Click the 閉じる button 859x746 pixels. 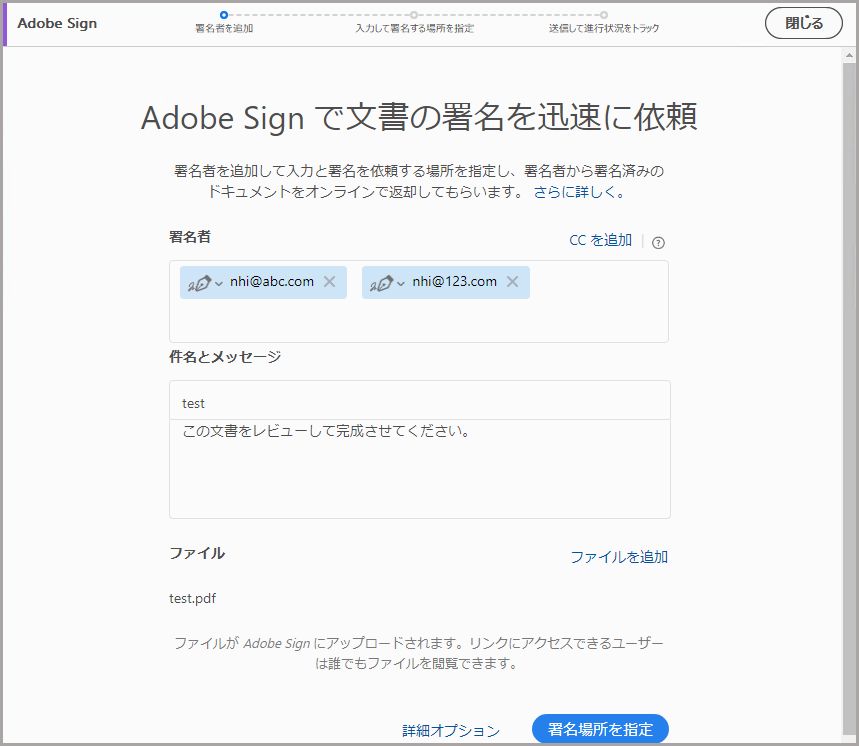804,23
